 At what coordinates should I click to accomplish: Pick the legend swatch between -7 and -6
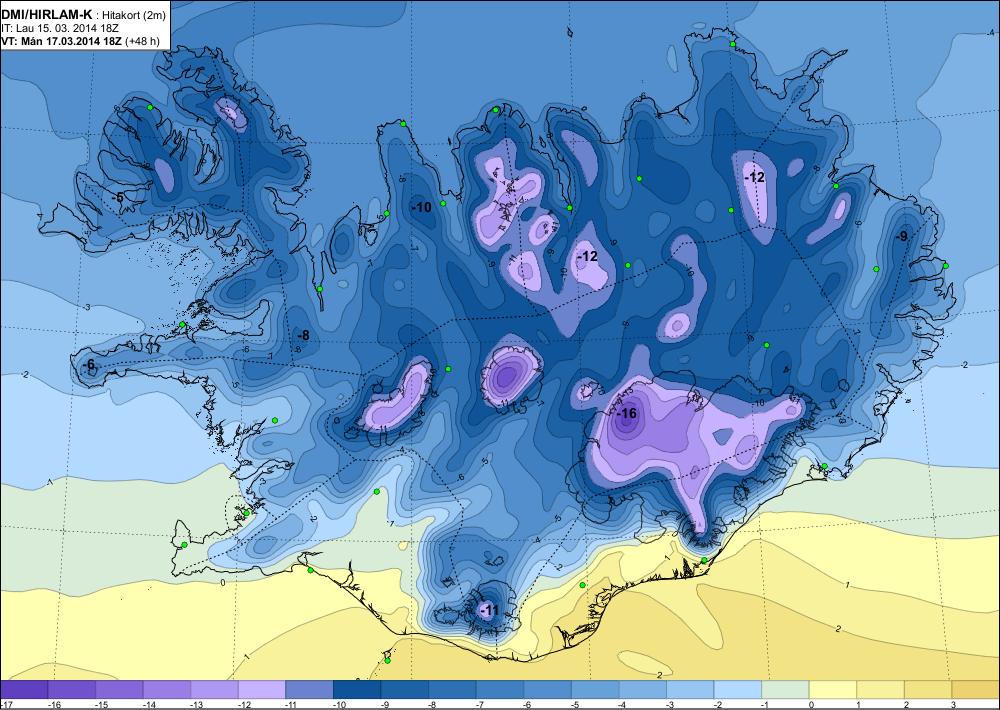coord(500,690)
